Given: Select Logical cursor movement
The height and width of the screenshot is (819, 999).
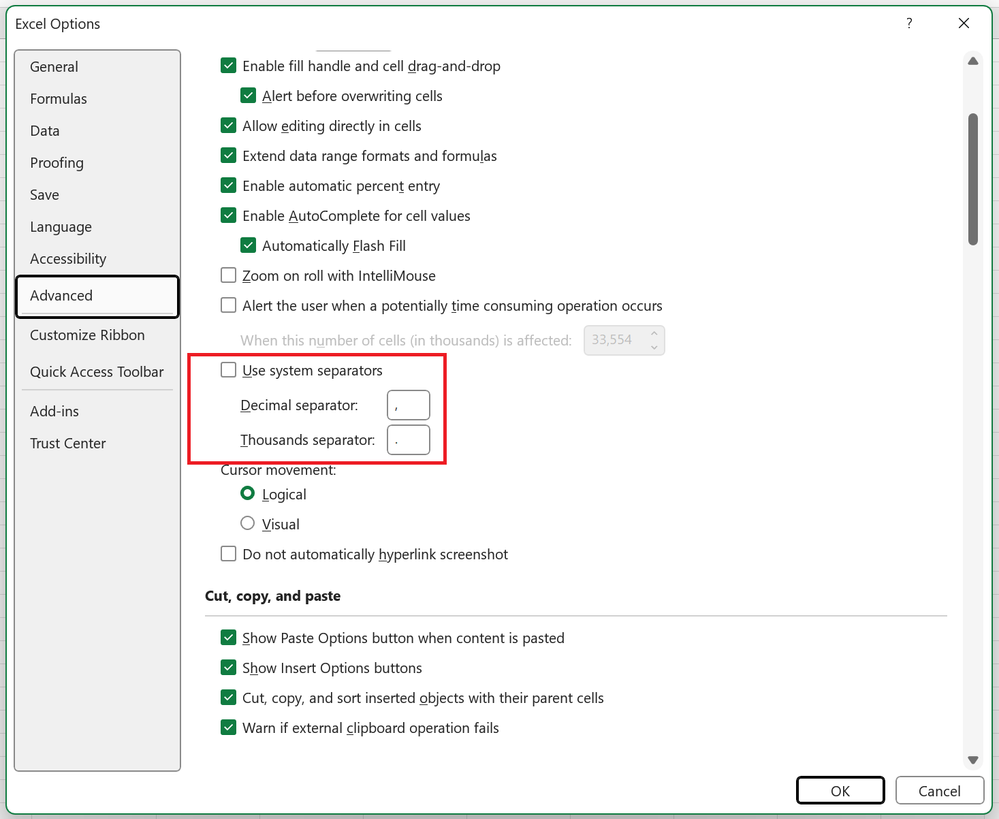Looking at the screenshot, I should click(x=247, y=494).
